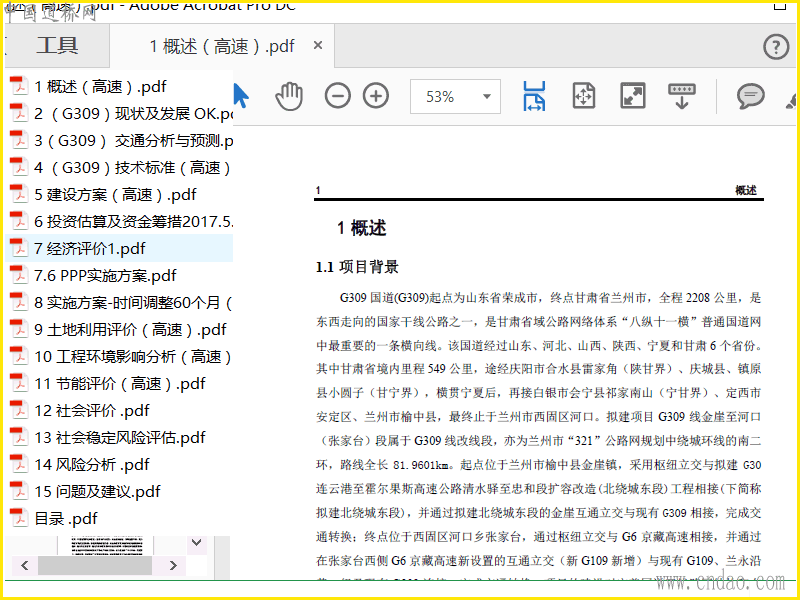Click PDF icon beside 5 建设方案（高速）.pdf
This screenshot has height=600, width=800.
coord(19,194)
